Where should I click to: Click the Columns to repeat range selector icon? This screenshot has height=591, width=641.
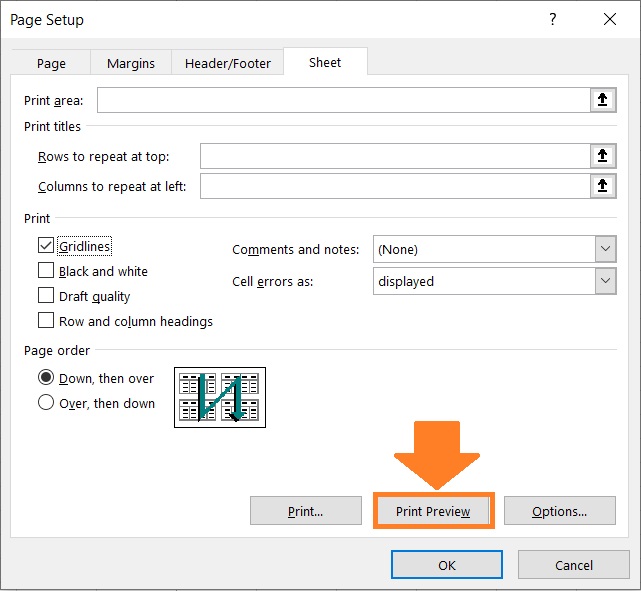(x=603, y=186)
